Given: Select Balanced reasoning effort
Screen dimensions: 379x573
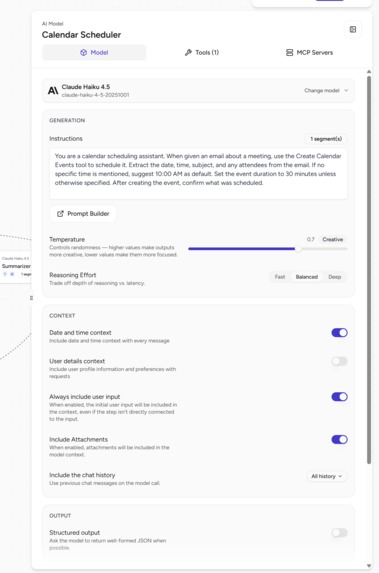Looking at the screenshot, I should click(307, 277).
